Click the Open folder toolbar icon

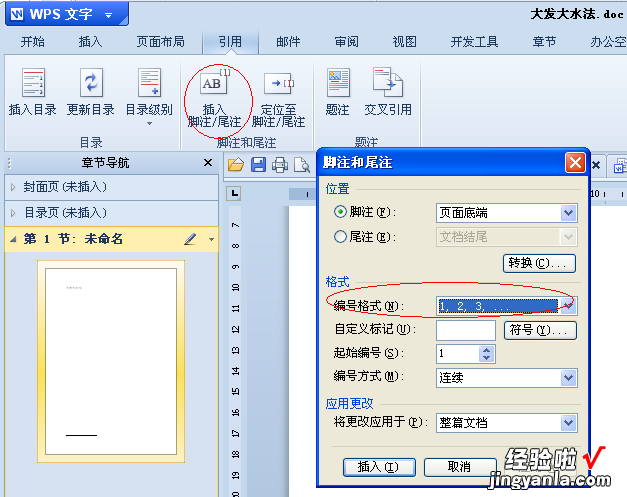[236, 164]
